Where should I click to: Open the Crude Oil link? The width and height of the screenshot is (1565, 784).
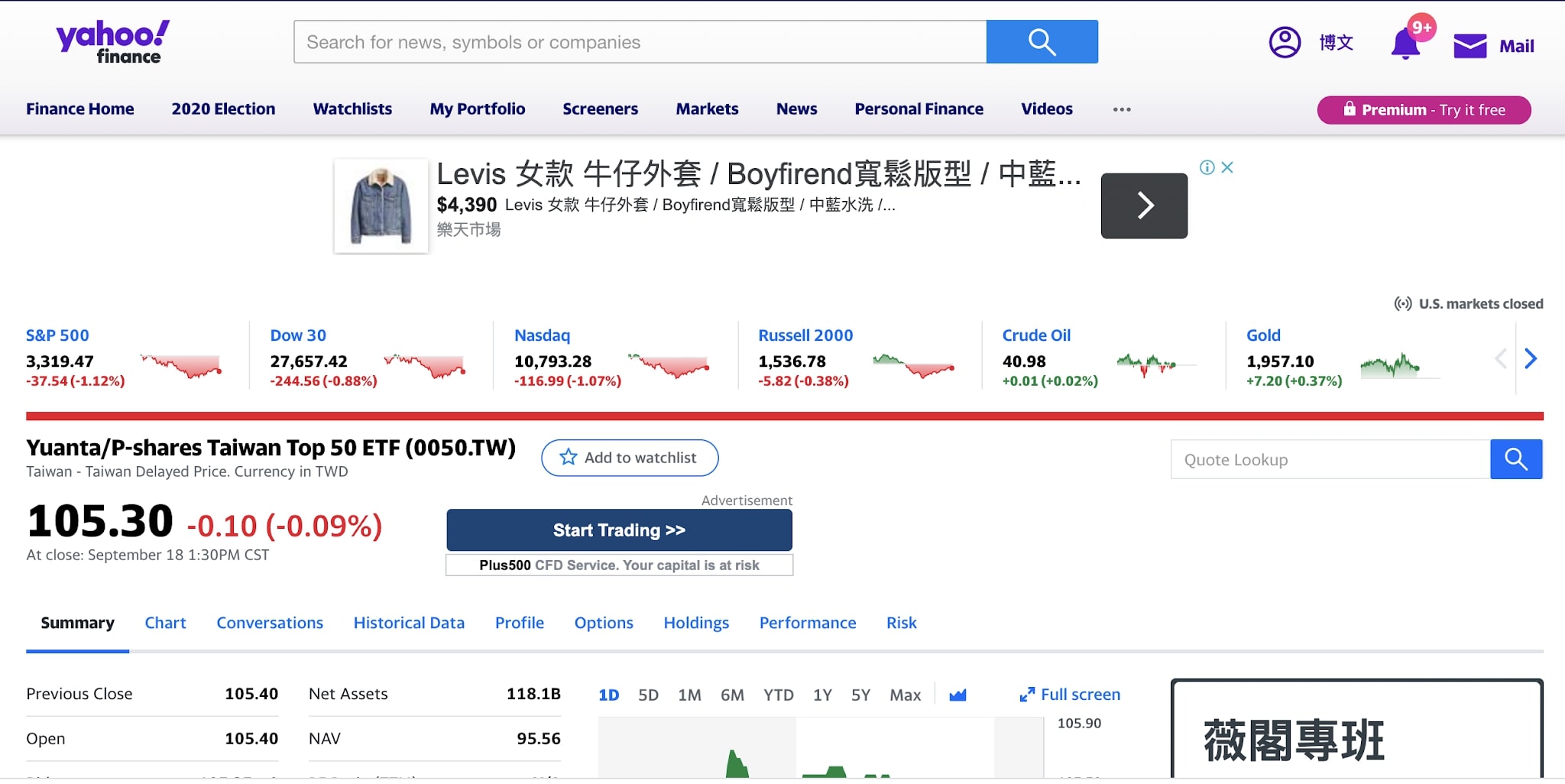1036,335
